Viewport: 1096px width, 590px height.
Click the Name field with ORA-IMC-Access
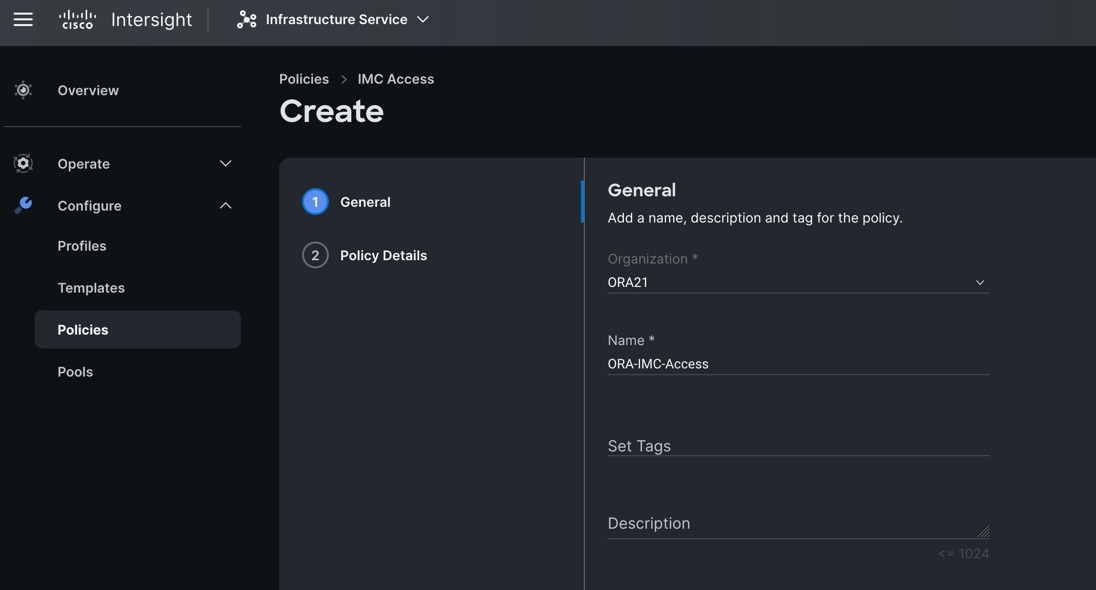[797, 364]
